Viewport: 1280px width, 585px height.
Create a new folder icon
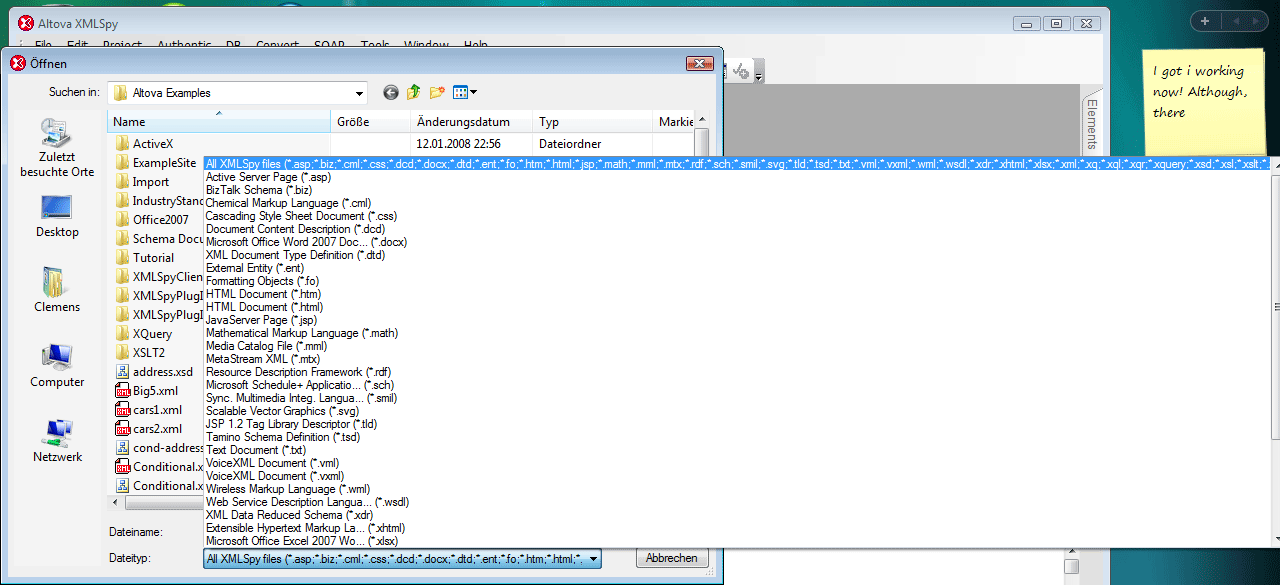coord(437,93)
